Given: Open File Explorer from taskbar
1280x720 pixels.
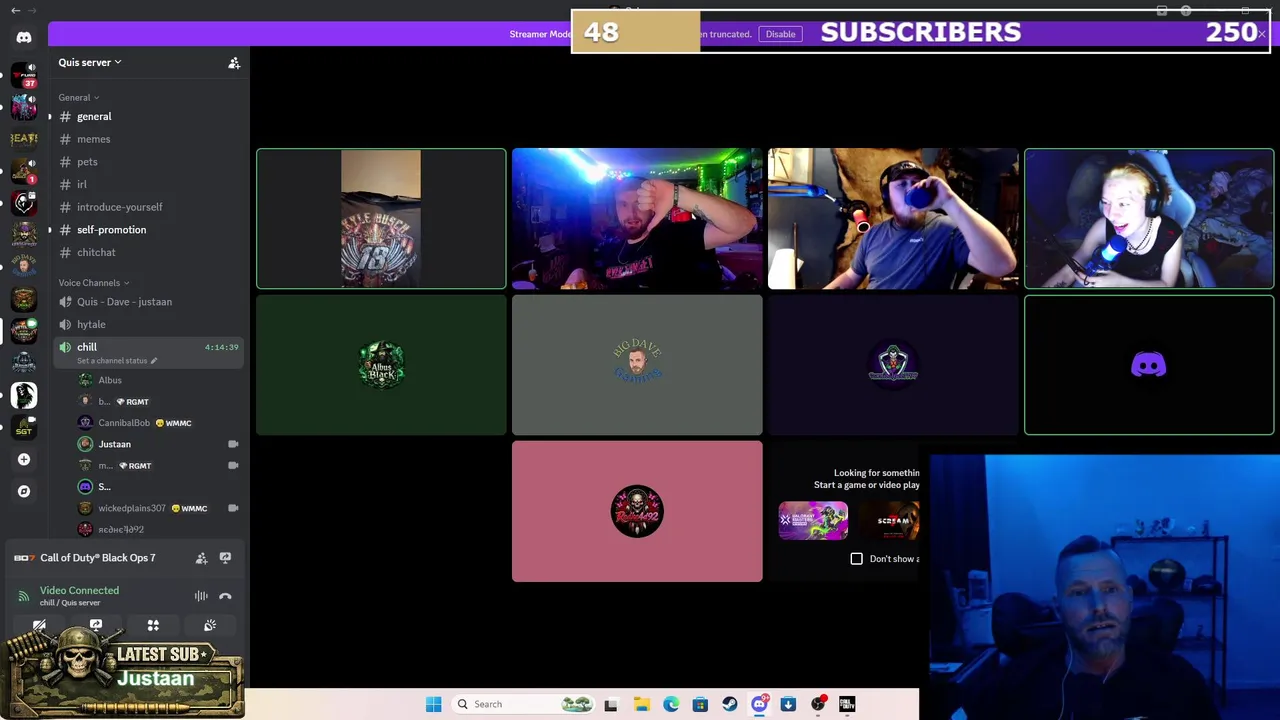Looking at the screenshot, I should [641, 704].
